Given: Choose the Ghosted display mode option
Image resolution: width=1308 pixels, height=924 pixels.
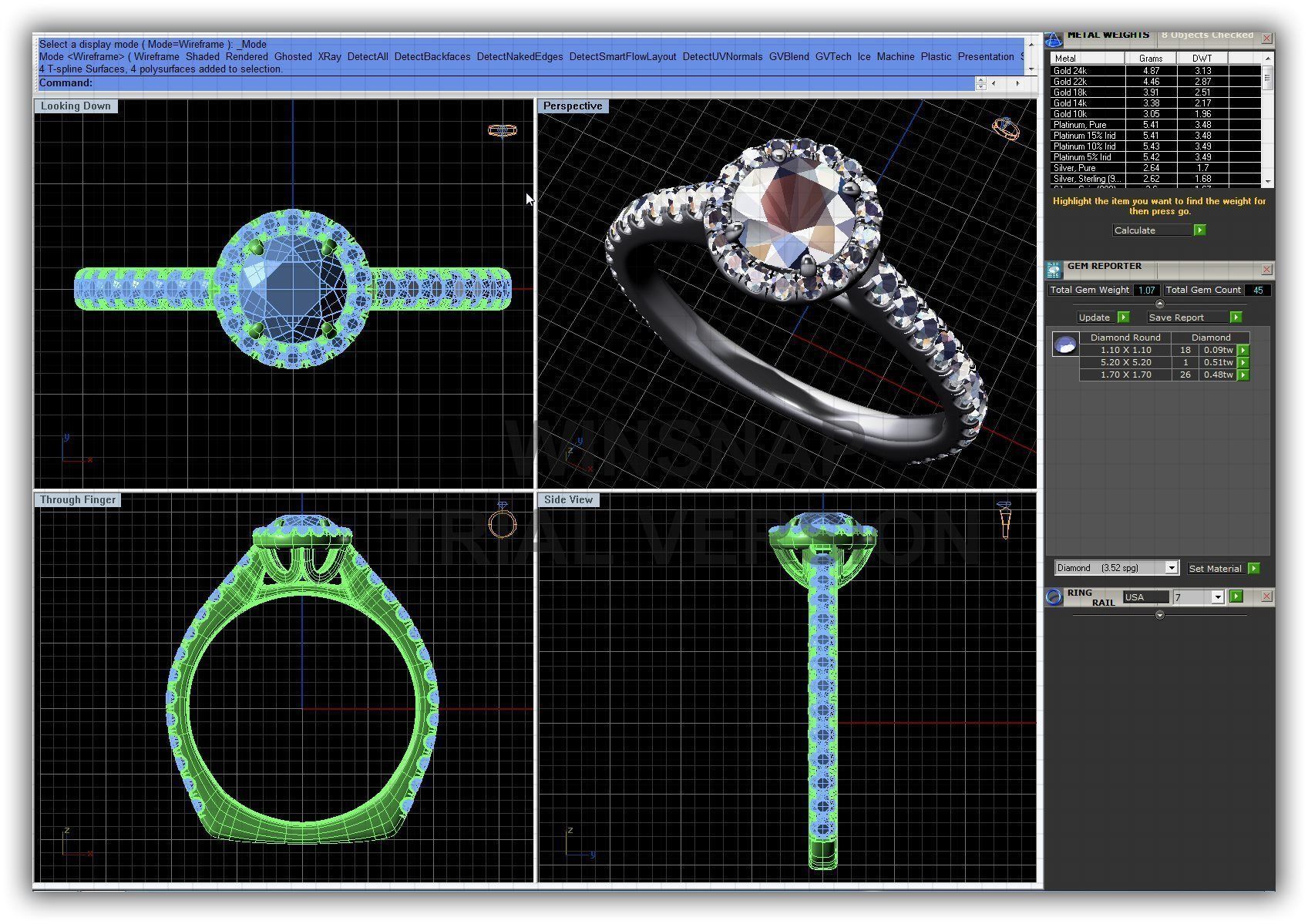Looking at the screenshot, I should tap(293, 56).
